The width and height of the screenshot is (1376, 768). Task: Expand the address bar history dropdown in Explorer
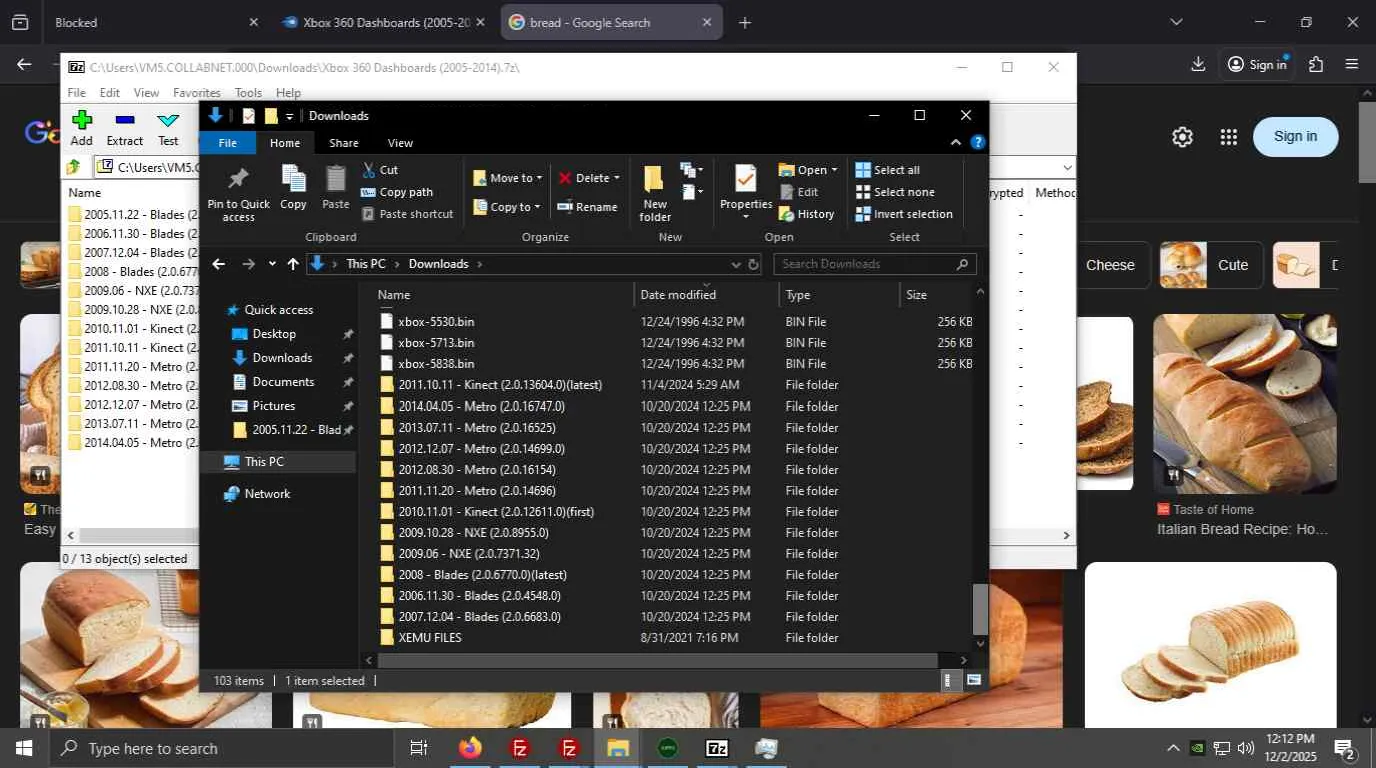[736, 264]
